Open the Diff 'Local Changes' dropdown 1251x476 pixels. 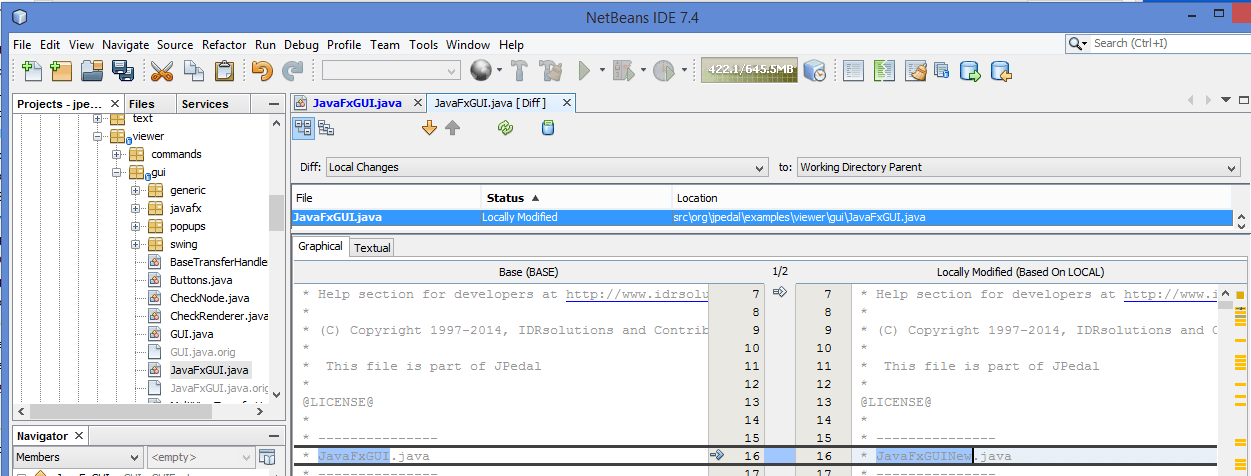point(546,167)
